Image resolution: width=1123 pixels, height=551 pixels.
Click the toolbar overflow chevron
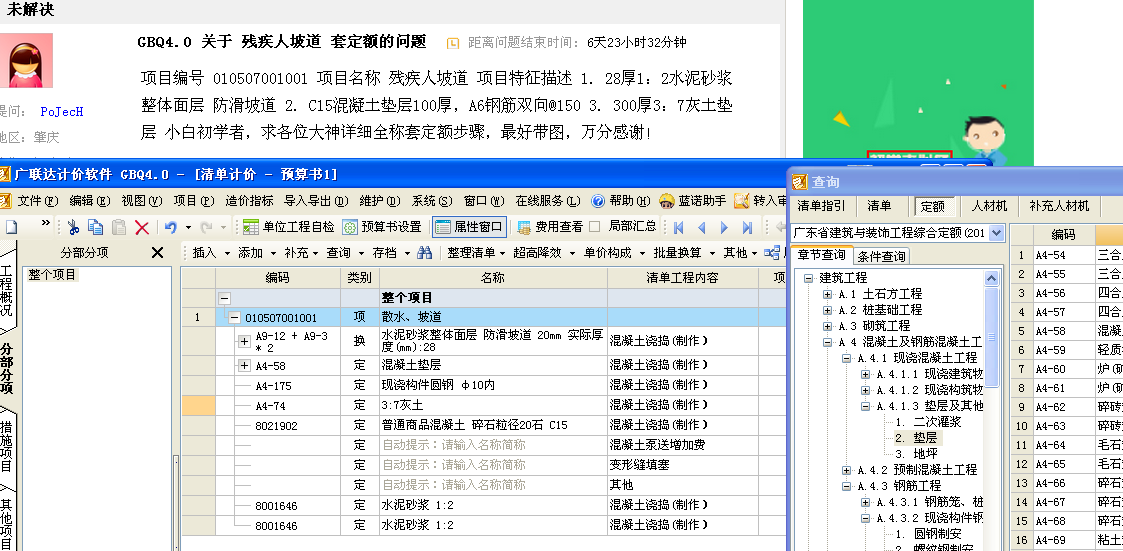point(46,224)
